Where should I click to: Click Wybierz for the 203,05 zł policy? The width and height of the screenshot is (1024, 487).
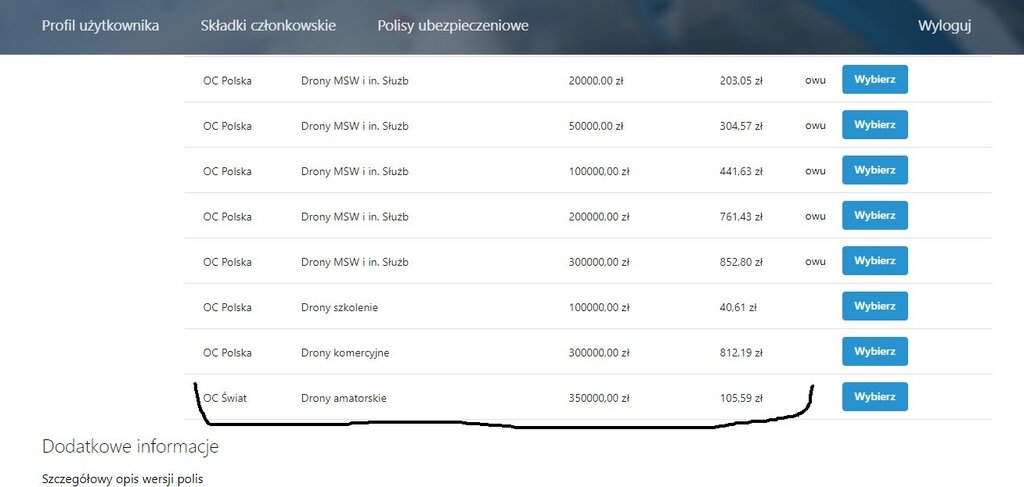[874, 80]
